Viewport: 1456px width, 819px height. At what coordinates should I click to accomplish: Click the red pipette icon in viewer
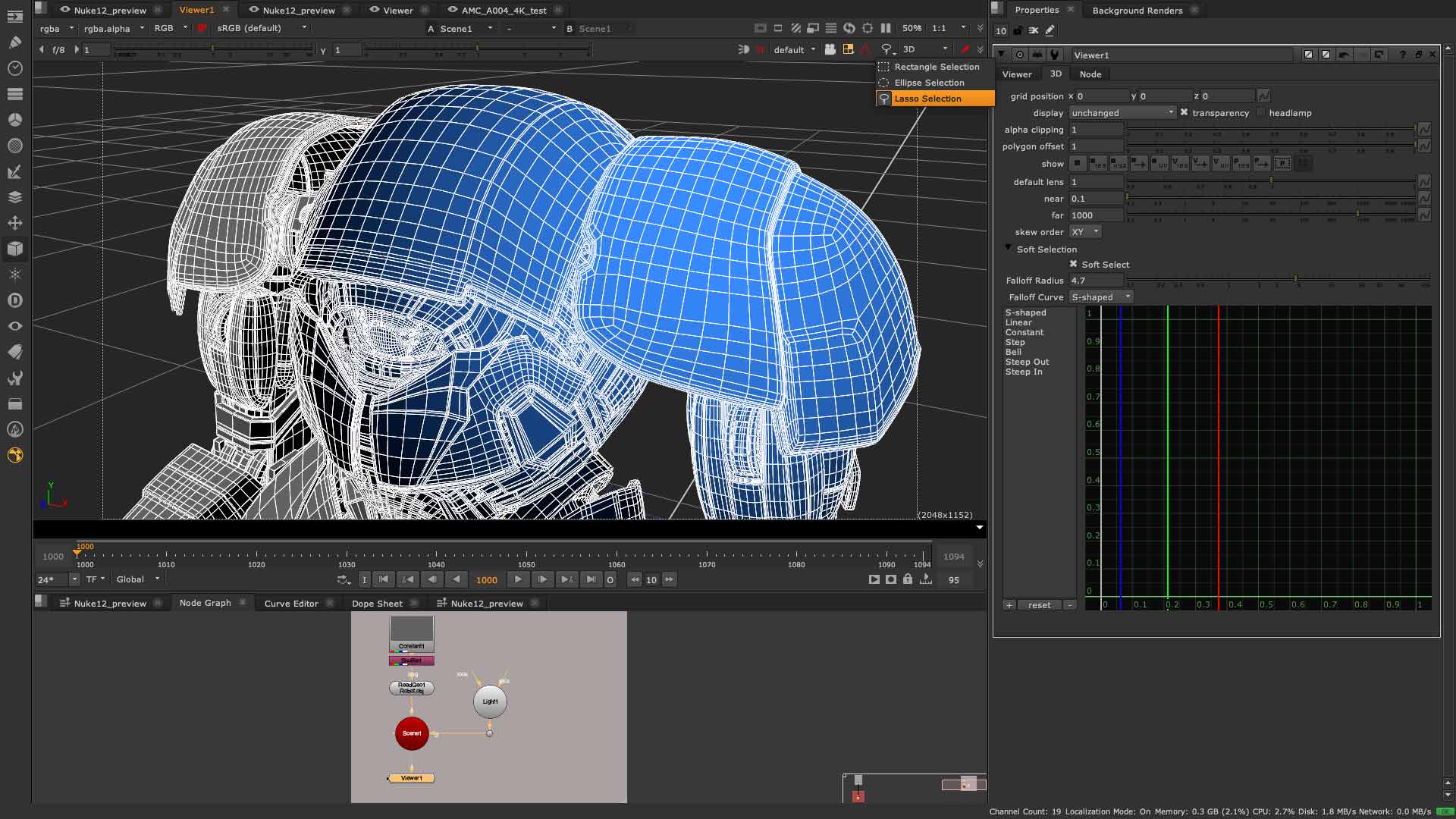coord(965,49)
